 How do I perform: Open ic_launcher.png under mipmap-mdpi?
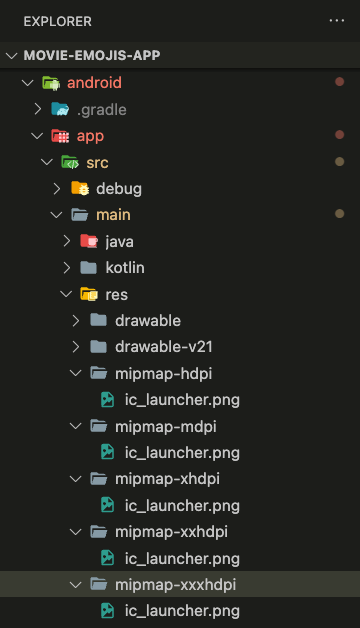[x=182, y=453]
